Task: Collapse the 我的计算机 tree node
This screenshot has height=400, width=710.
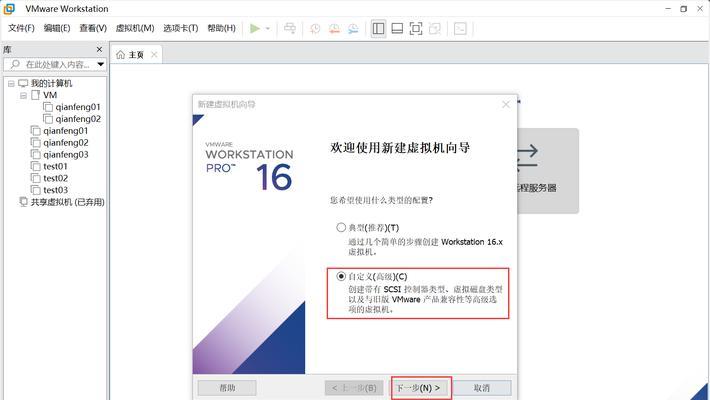Action: [x=11, y=83]
